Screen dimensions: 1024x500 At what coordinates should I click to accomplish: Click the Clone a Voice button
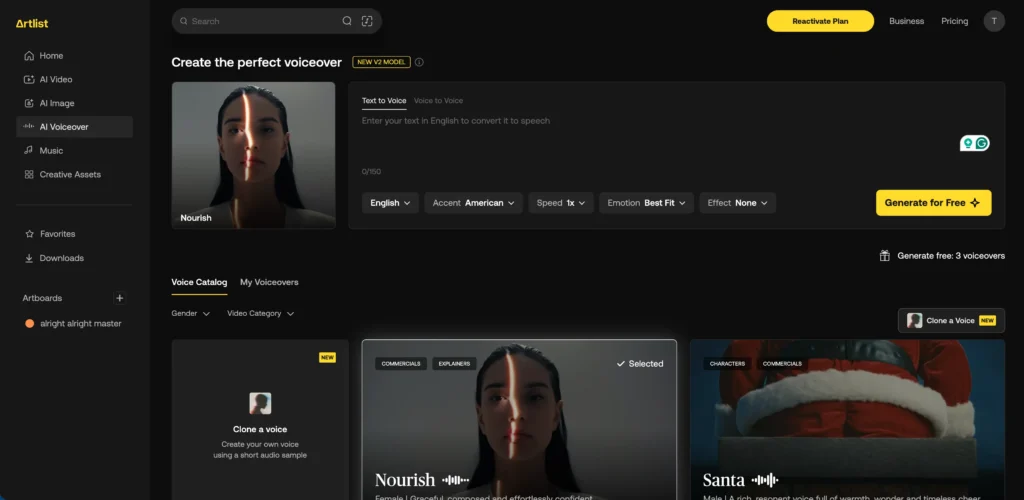click(952, 320)
